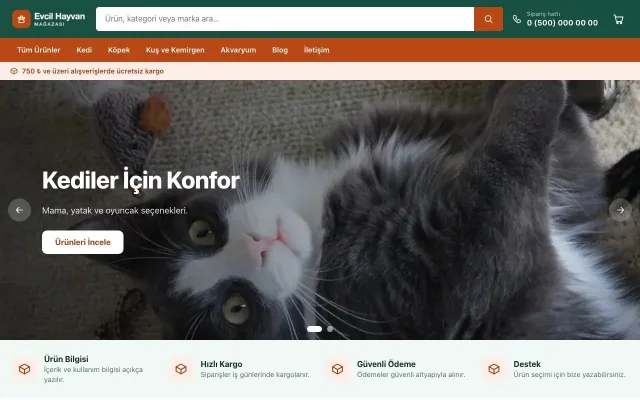Open the İletişim page
This screenshot has height=400, width=640.
click(316, 50)
